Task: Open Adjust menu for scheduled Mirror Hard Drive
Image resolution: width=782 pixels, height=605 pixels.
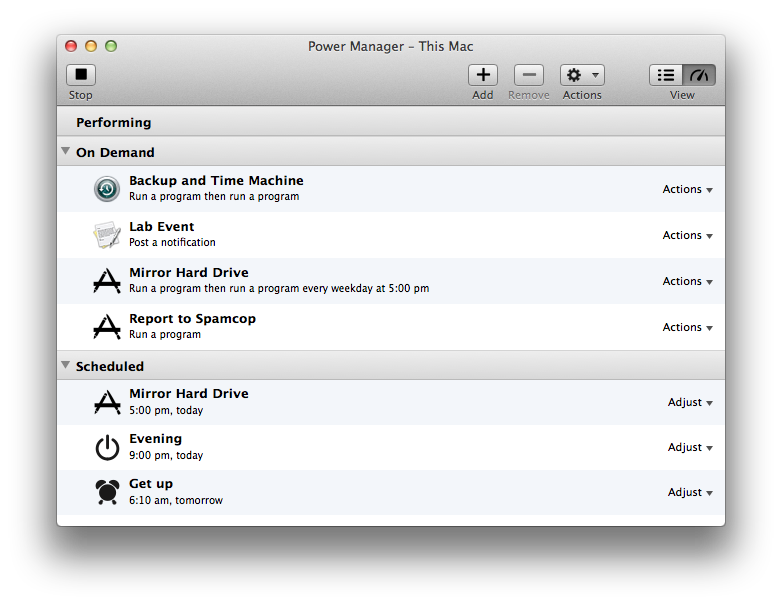Action: pos(690,403)
